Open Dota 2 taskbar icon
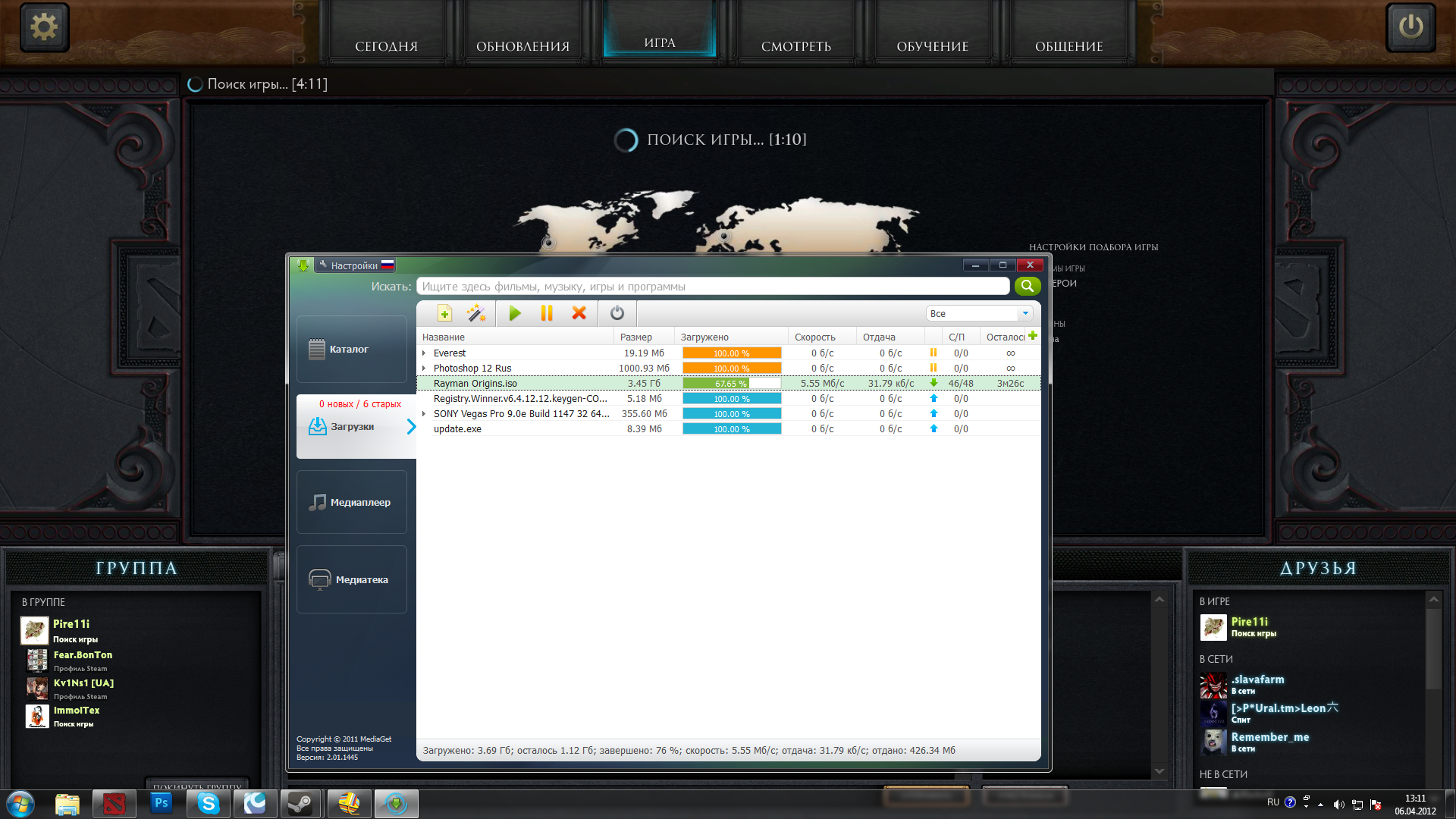1456x819 pixels. [x=115, y=804]
